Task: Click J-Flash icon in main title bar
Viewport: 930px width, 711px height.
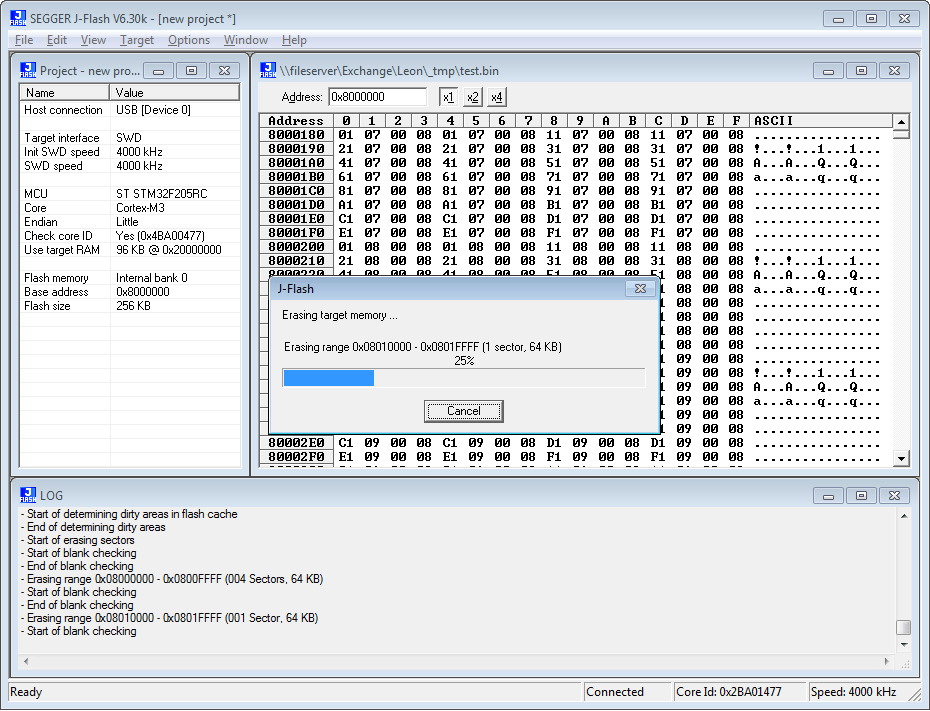Action: tap(18, 18)
